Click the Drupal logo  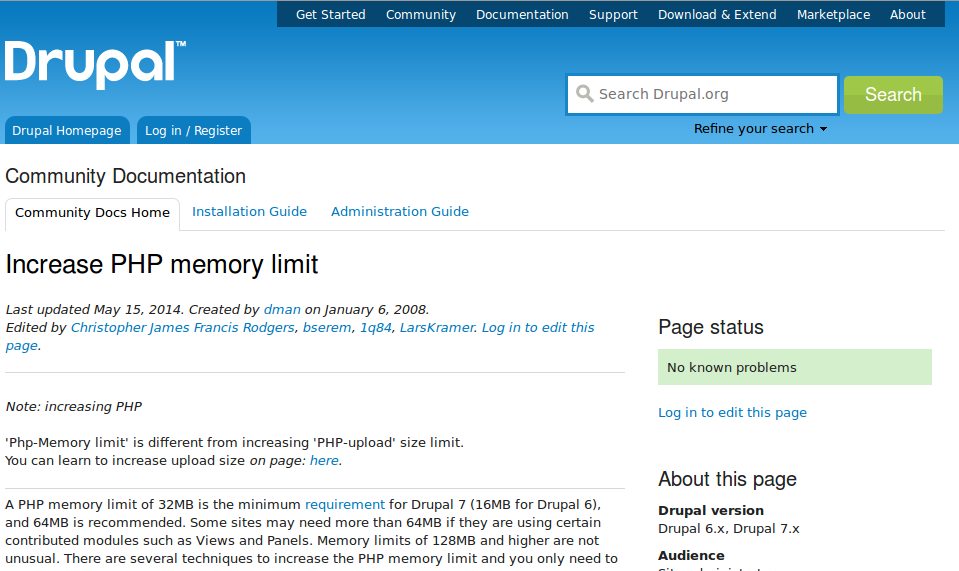[95, 64]
